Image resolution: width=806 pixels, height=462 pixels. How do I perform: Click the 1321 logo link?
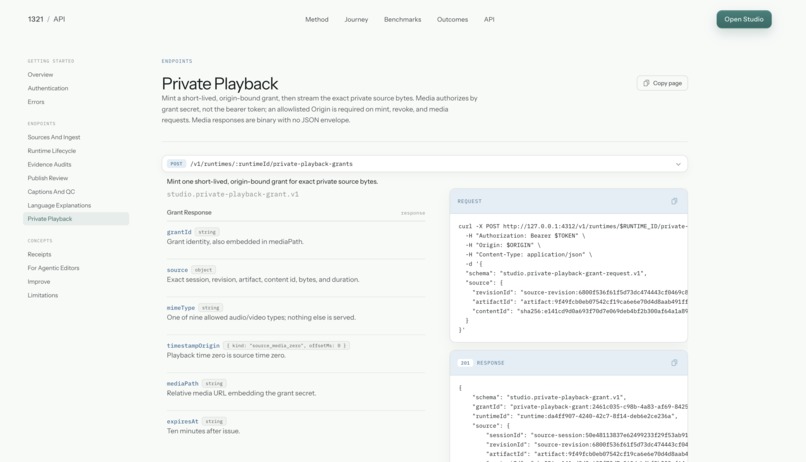35,19
